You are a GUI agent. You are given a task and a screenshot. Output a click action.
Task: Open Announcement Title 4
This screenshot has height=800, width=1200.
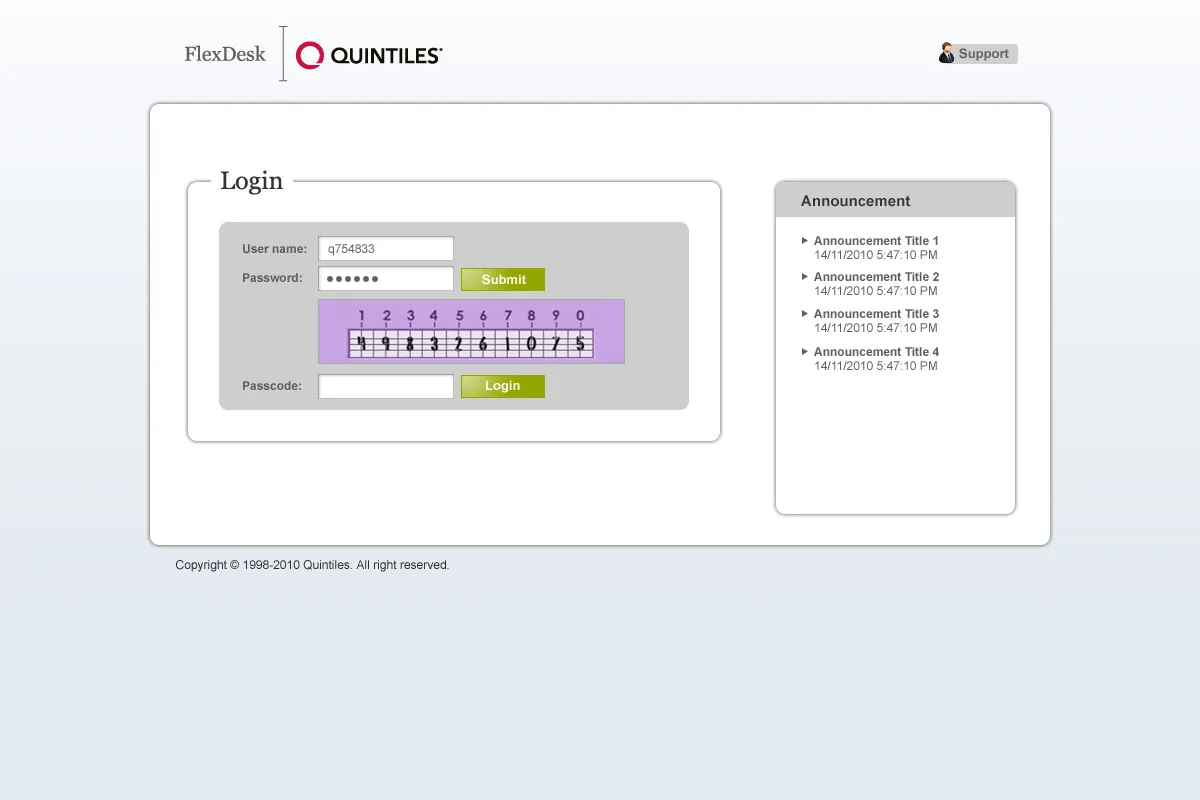tap(876, 352)
